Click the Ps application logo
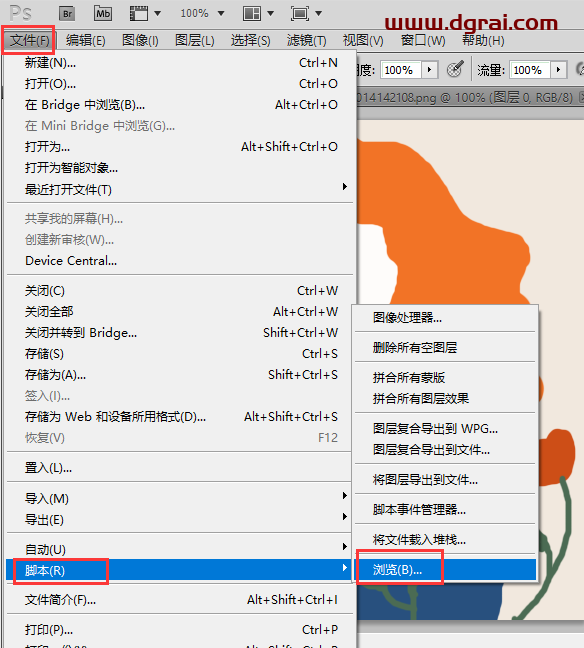The width and height of the screenshot is (584, 648). point(20,14)
